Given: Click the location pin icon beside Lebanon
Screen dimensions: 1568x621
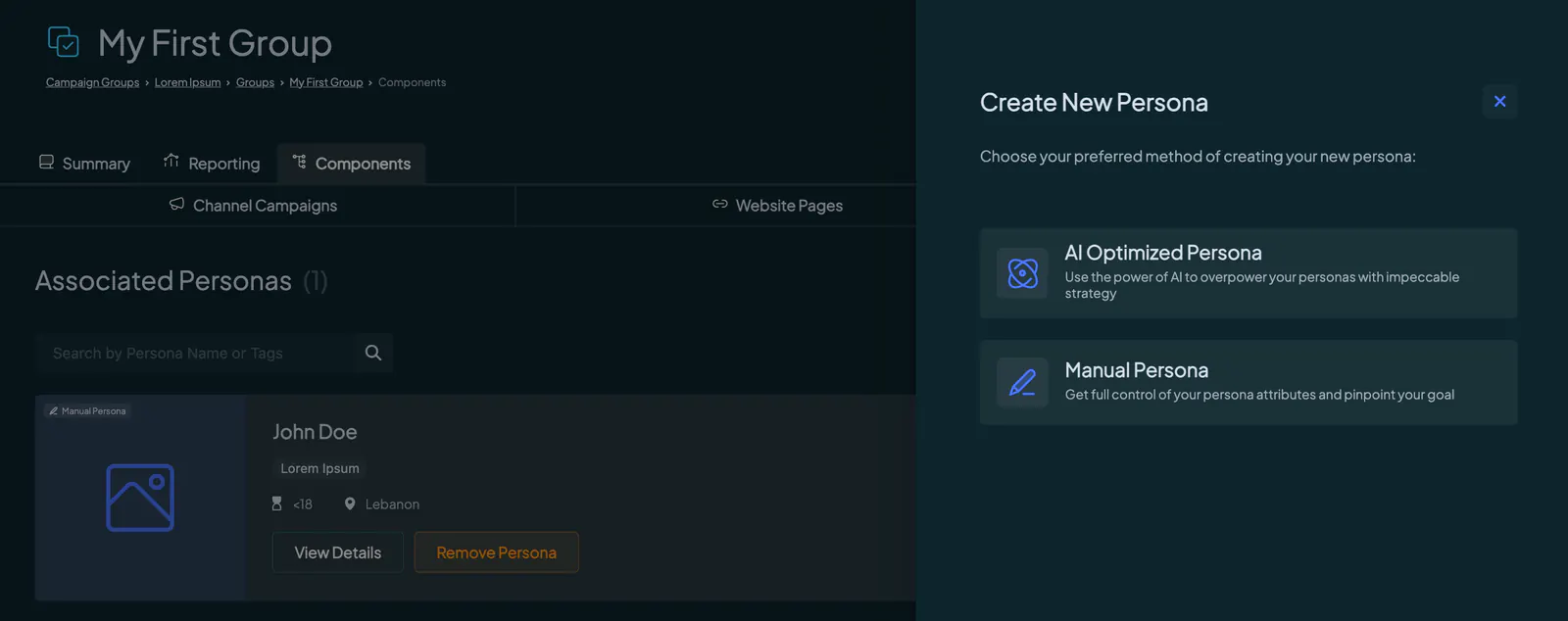Looking at the screenshot, I should 350,503.
